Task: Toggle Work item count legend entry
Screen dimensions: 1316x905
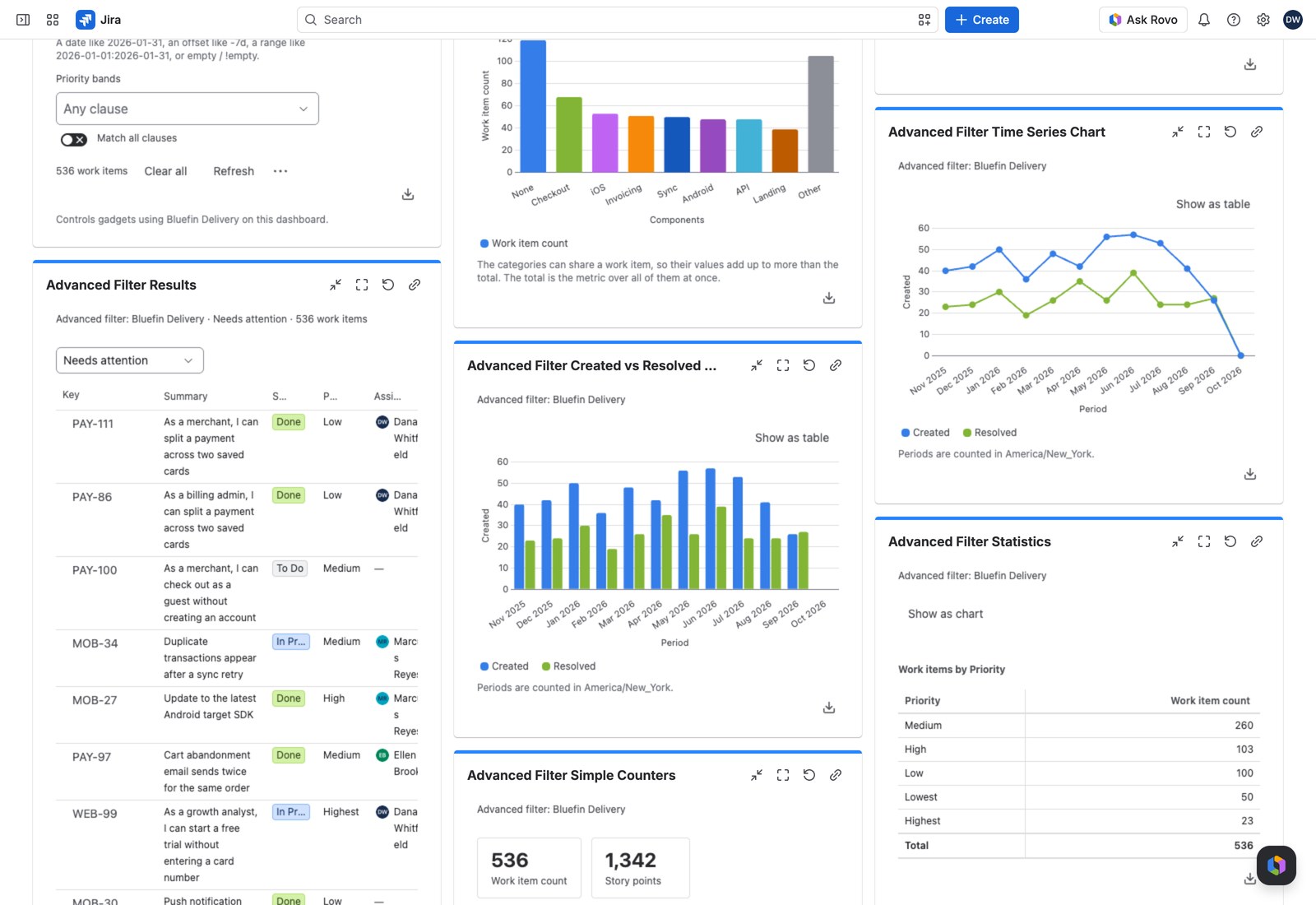Action: 524,244
